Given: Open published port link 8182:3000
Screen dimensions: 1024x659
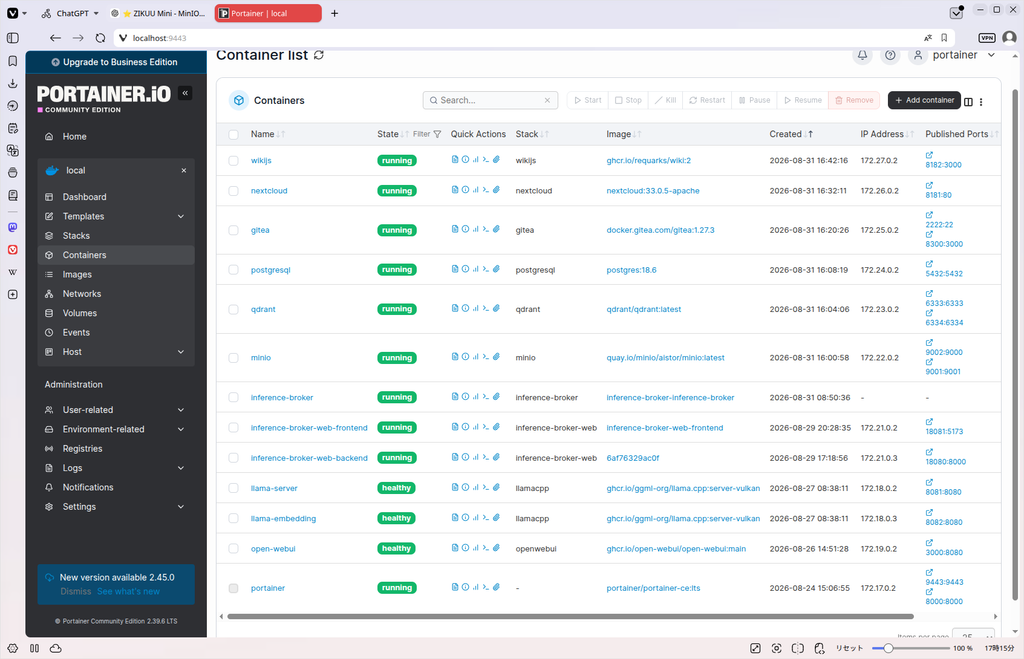Looking at the screenshot, I should 943,165.
